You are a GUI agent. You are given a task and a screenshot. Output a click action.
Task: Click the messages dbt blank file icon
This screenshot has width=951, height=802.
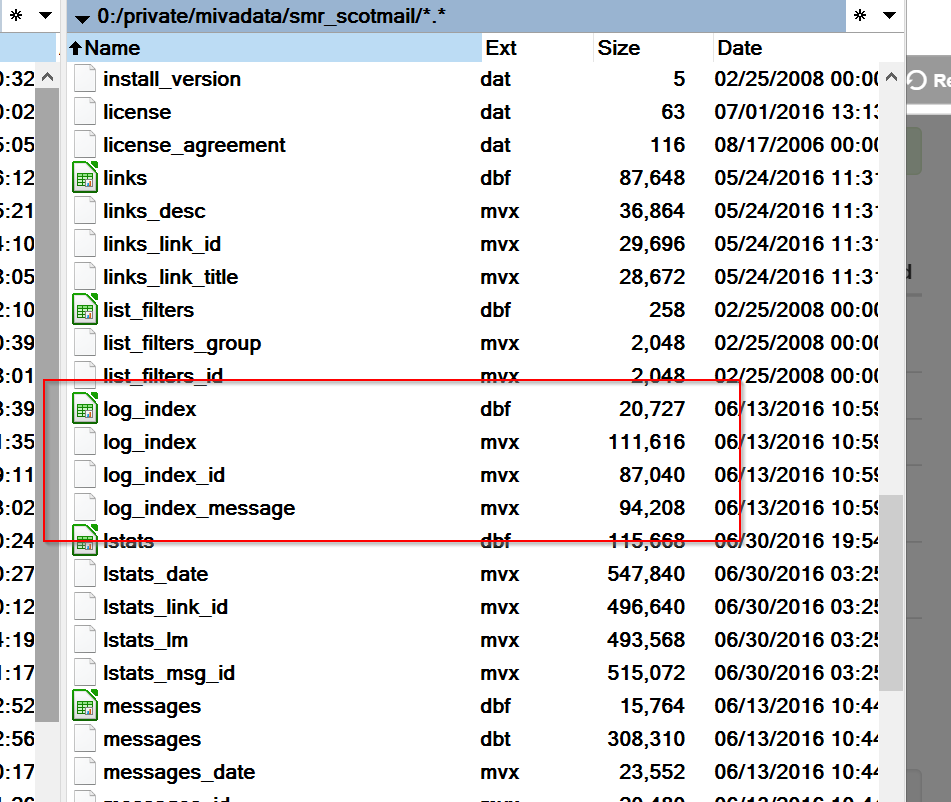tap(85, 739)
